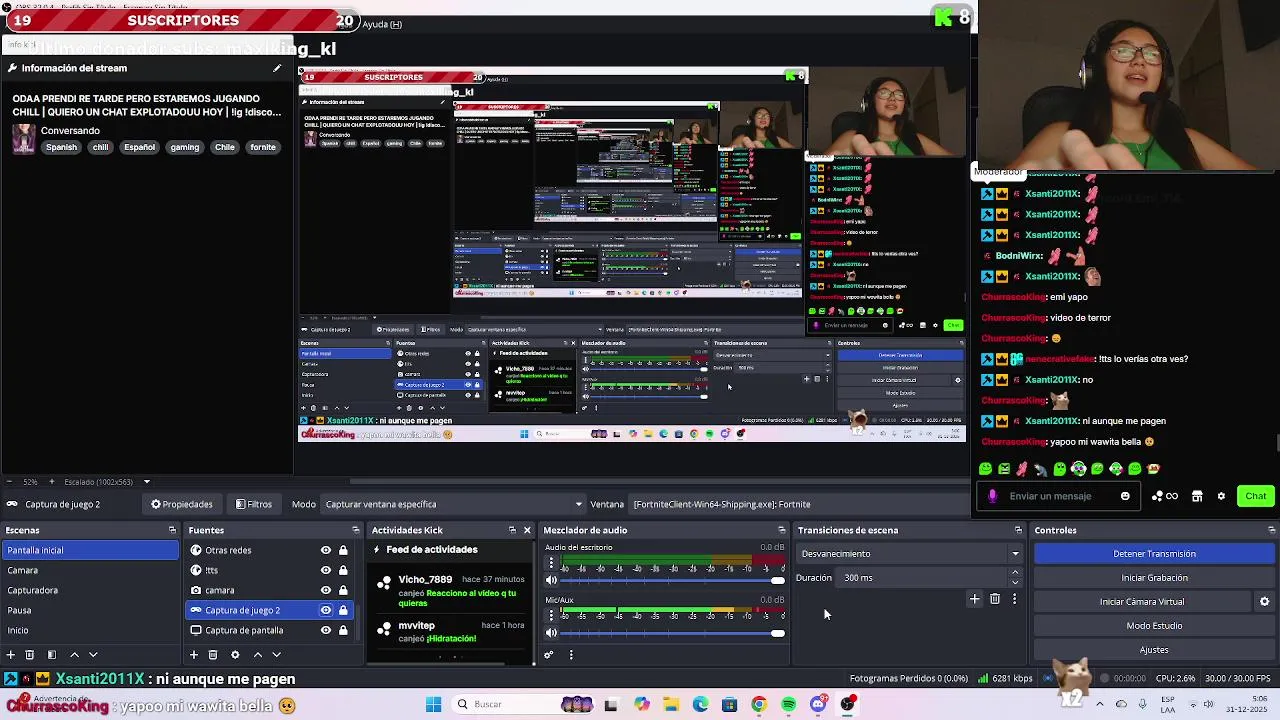
Task: Click Iniciar Grabación button
Action: pyautogui.click(x=1154, y=578)
